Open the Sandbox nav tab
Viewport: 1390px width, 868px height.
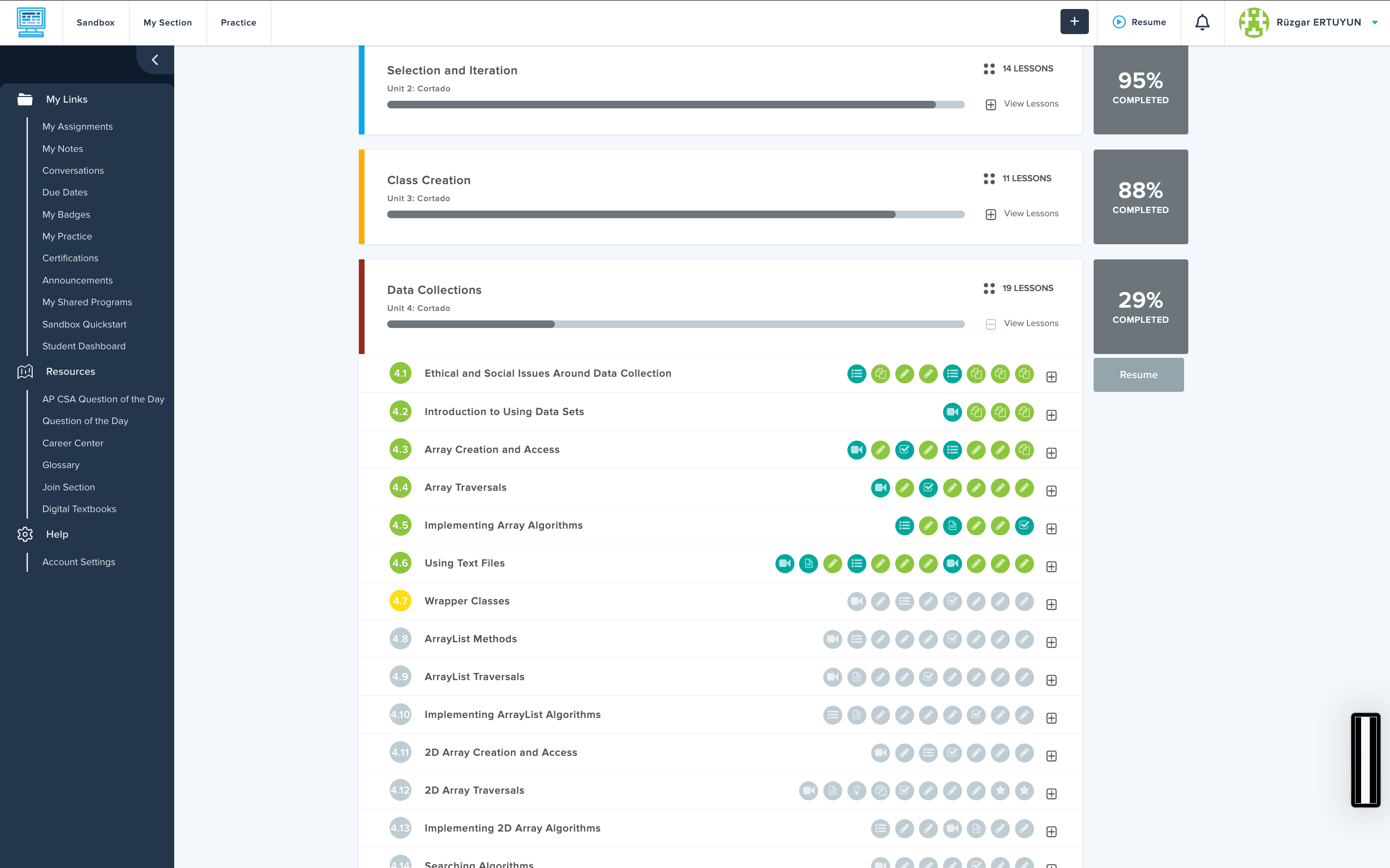tap(95, 22)
